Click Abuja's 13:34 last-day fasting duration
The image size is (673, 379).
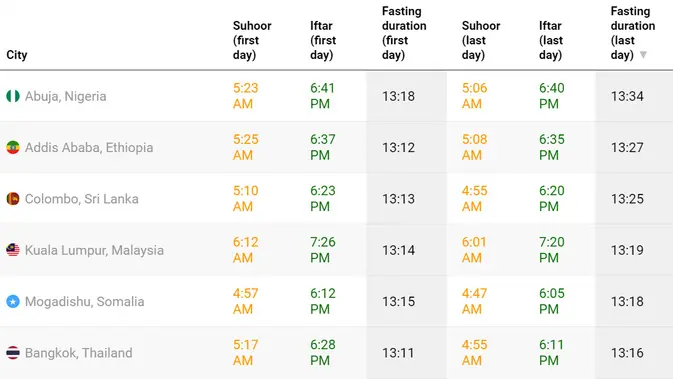[x=627, y=96]
